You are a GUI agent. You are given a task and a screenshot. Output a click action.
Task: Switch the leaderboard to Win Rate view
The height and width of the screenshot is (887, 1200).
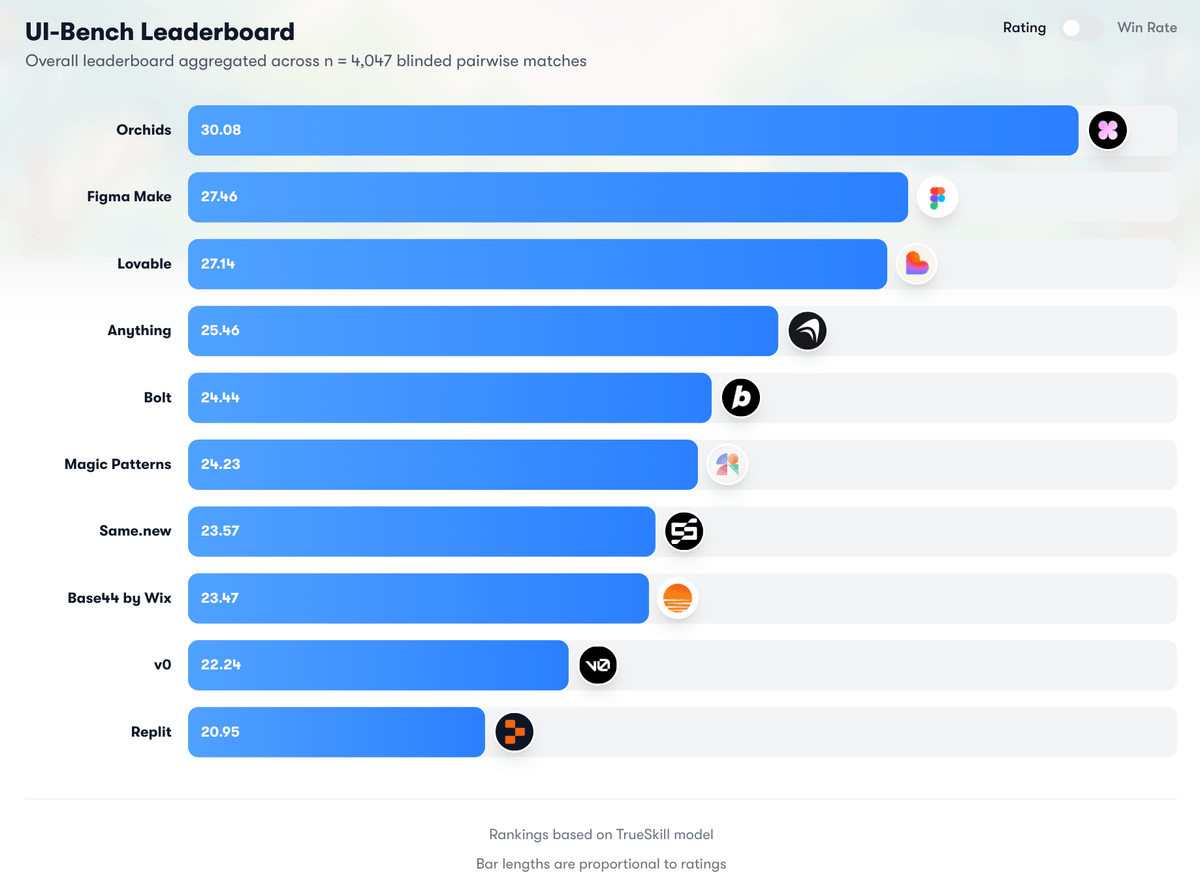click(x=1082, y=28)
